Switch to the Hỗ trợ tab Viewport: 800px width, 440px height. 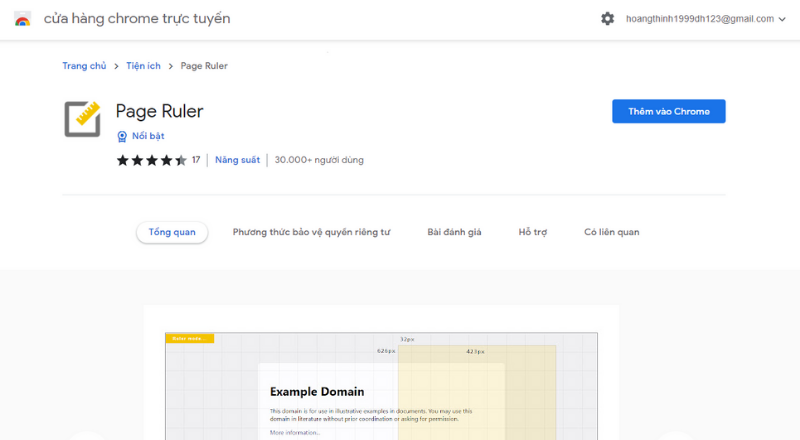tap(533, 232)
